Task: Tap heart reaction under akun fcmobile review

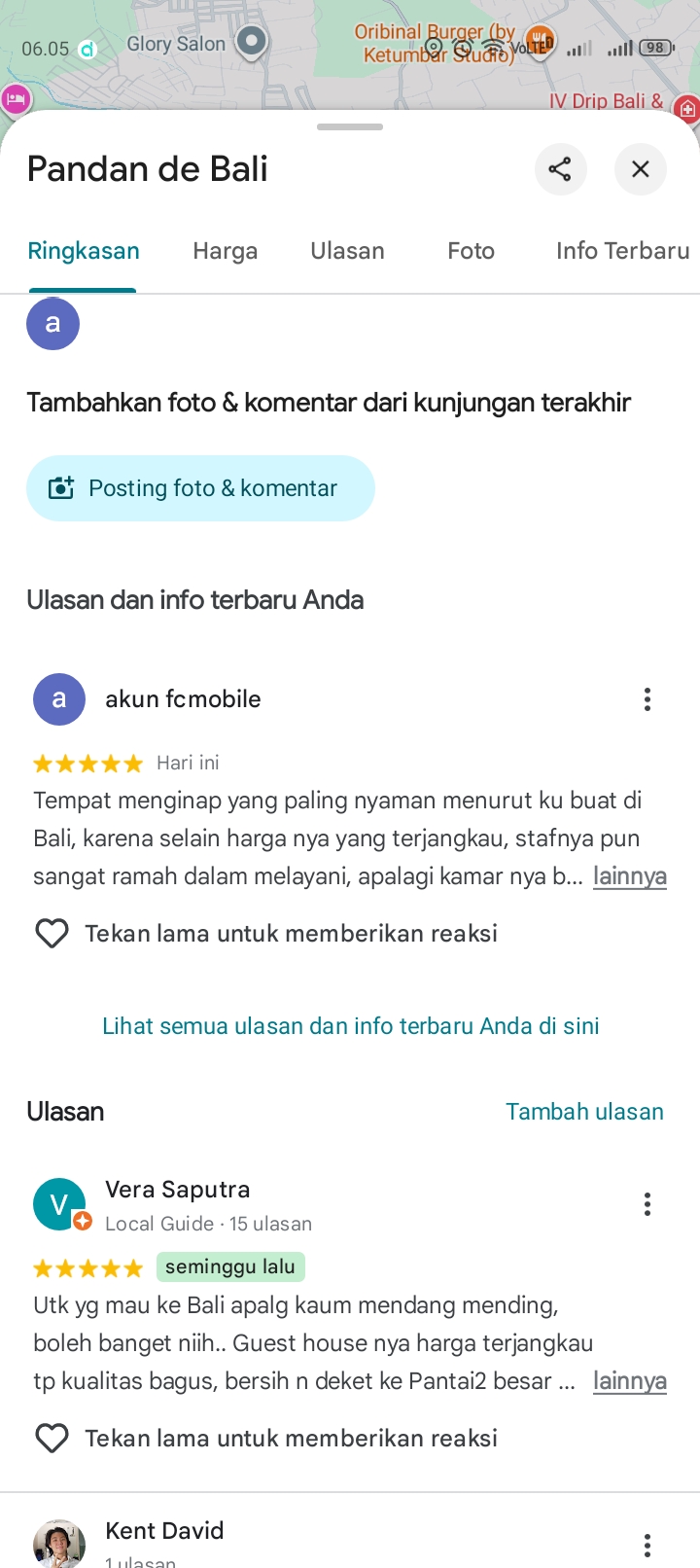Action: point(52,934)
